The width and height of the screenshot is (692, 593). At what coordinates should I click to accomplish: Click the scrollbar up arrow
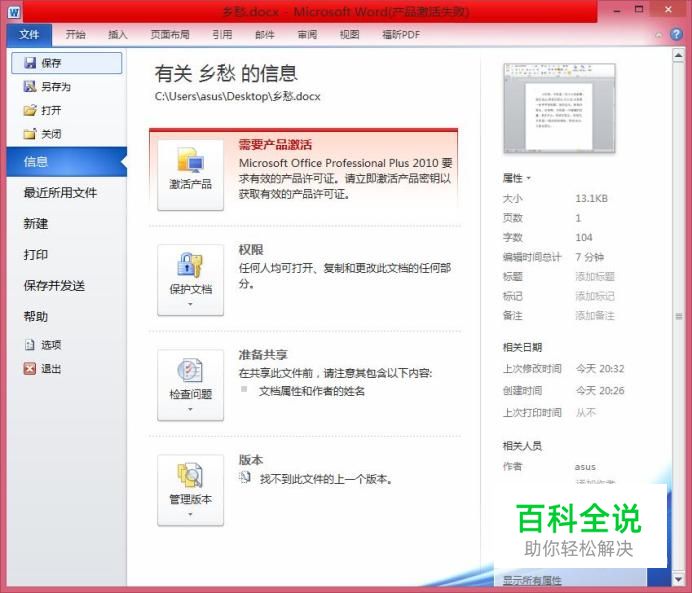tap(678, 55)
